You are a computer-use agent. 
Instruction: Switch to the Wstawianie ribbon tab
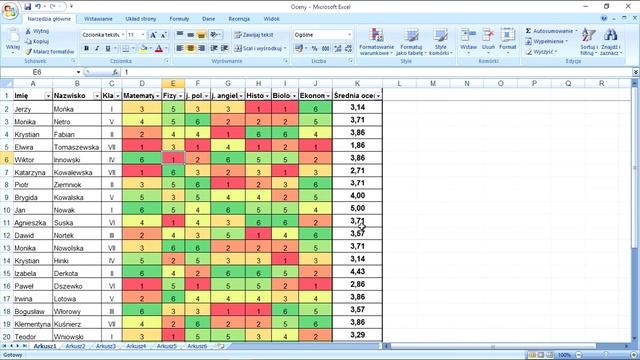(98, 19)
